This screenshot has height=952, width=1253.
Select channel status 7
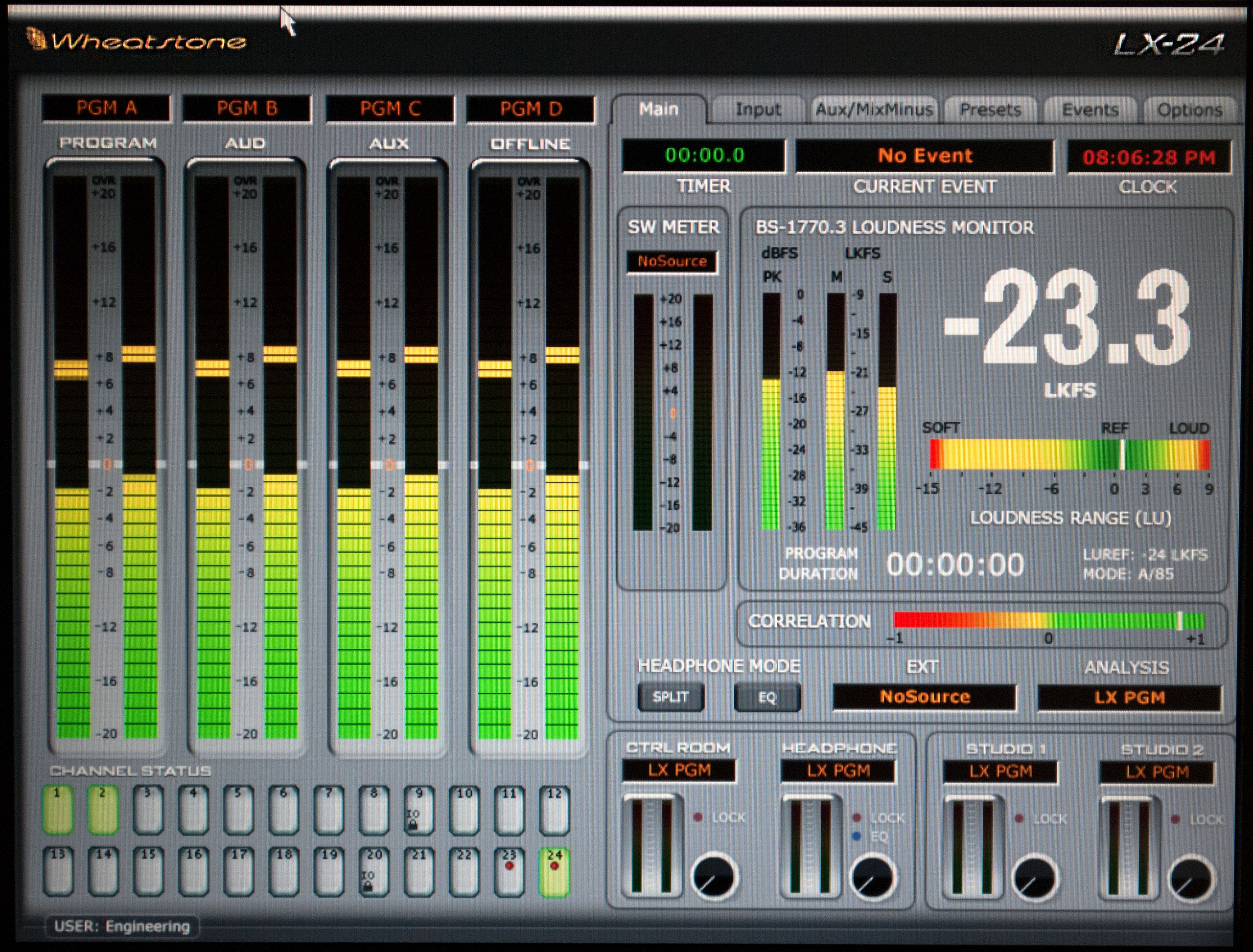pyautogui.click(x=329, y=810)
